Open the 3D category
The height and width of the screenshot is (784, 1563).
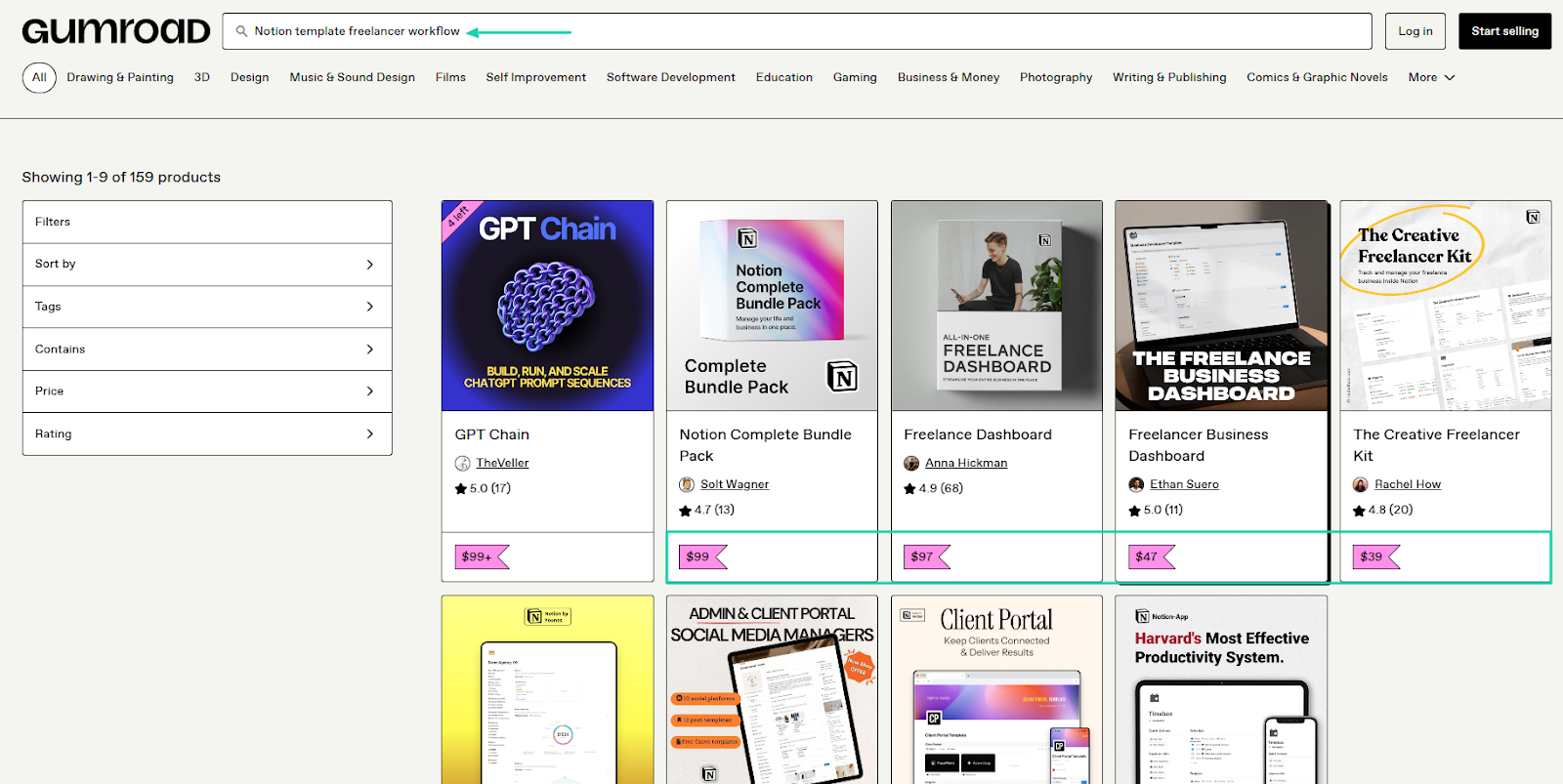[x=202, y=77]
